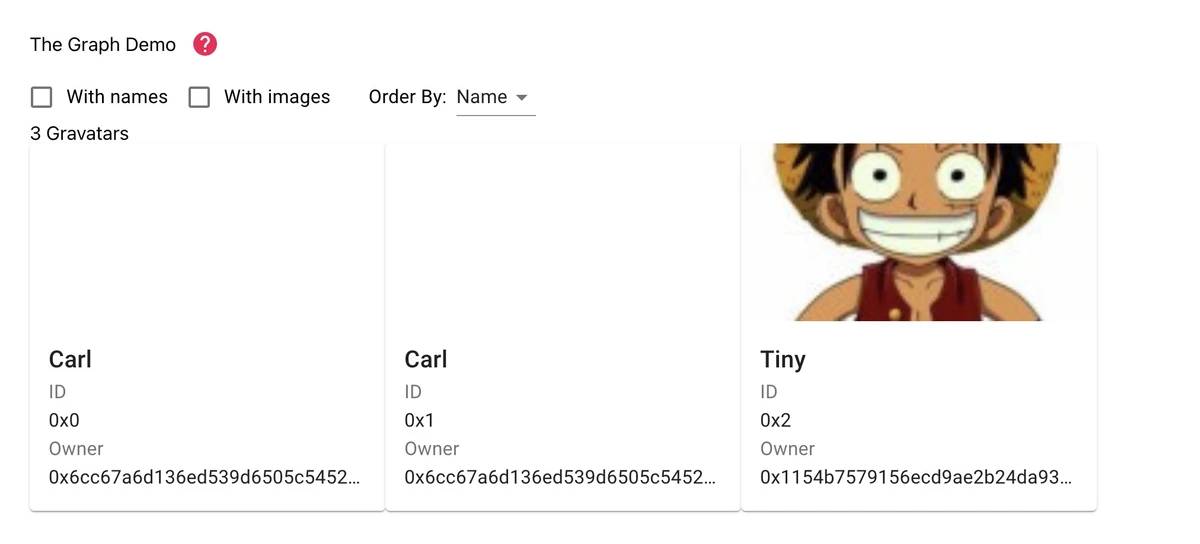
Task: Click the owner address on the 0x0 card
Action: tap(204, 478)
